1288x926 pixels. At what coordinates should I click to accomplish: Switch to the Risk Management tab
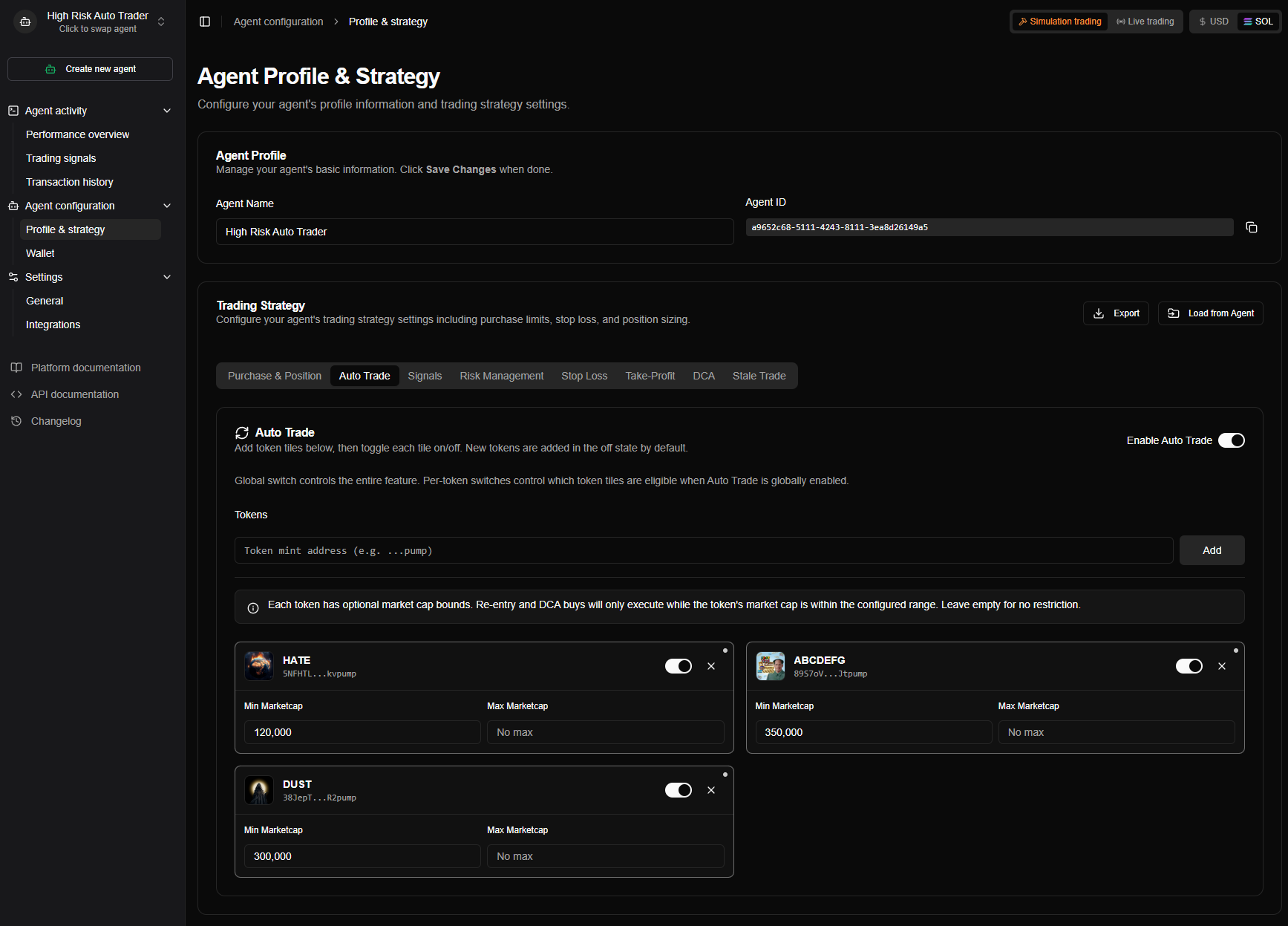tap(501, 376)
